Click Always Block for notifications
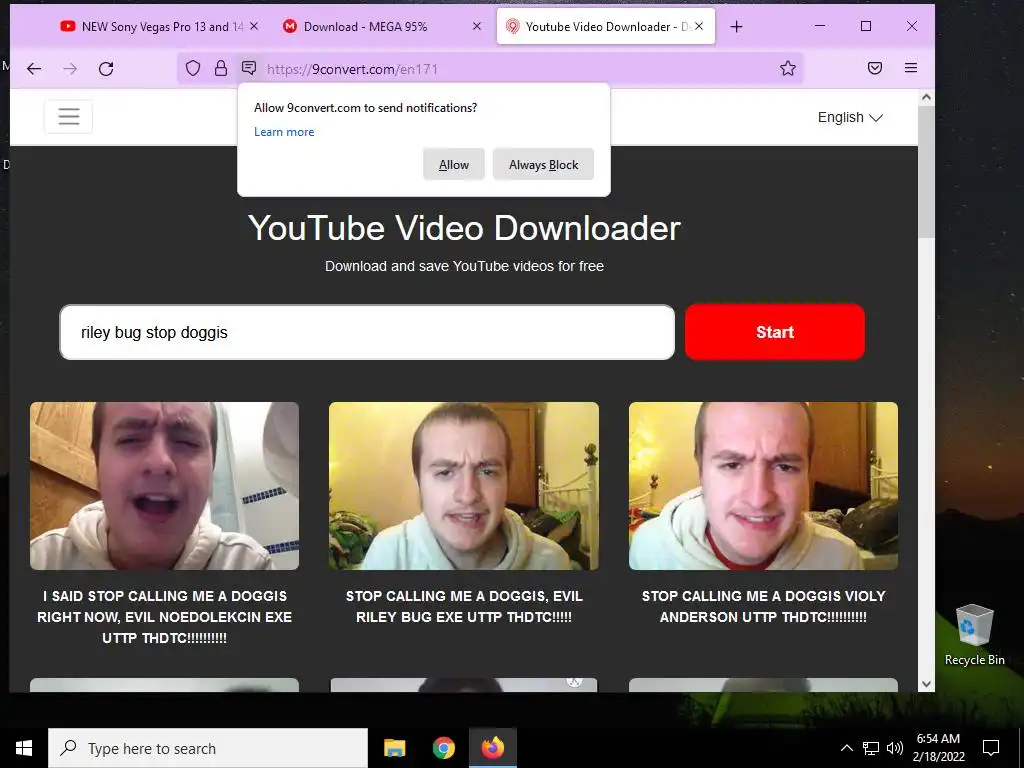Viewport: 1024px width, 768px height. (543, 165)
